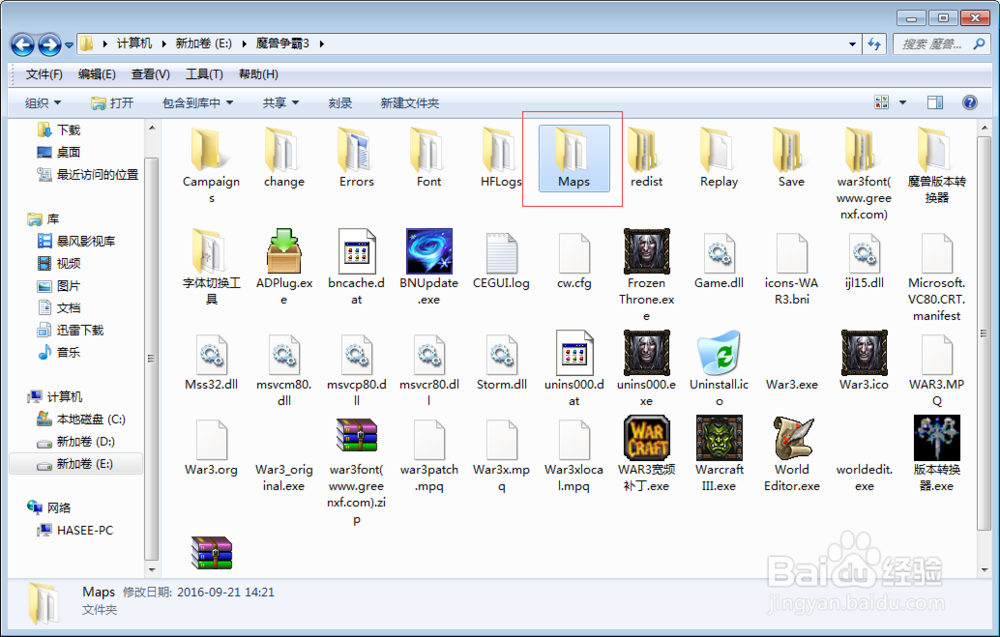Click the search box 搜索 魔兽

[940, 44]
